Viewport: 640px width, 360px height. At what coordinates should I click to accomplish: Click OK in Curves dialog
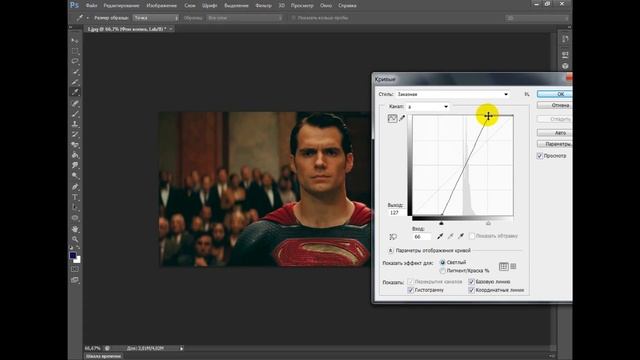point(554,94)
